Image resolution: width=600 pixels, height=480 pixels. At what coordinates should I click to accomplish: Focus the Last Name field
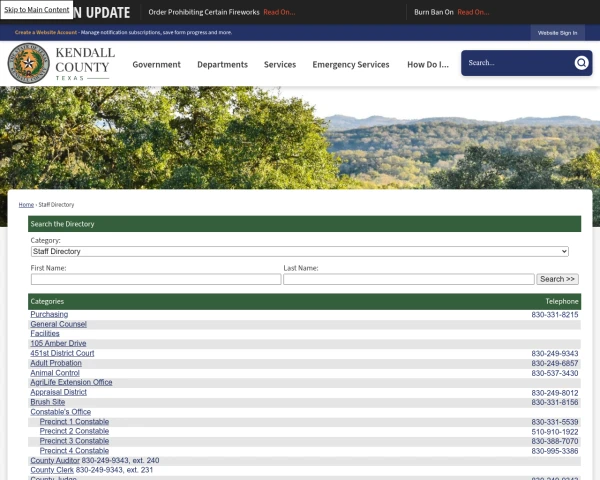click(408, 279)
